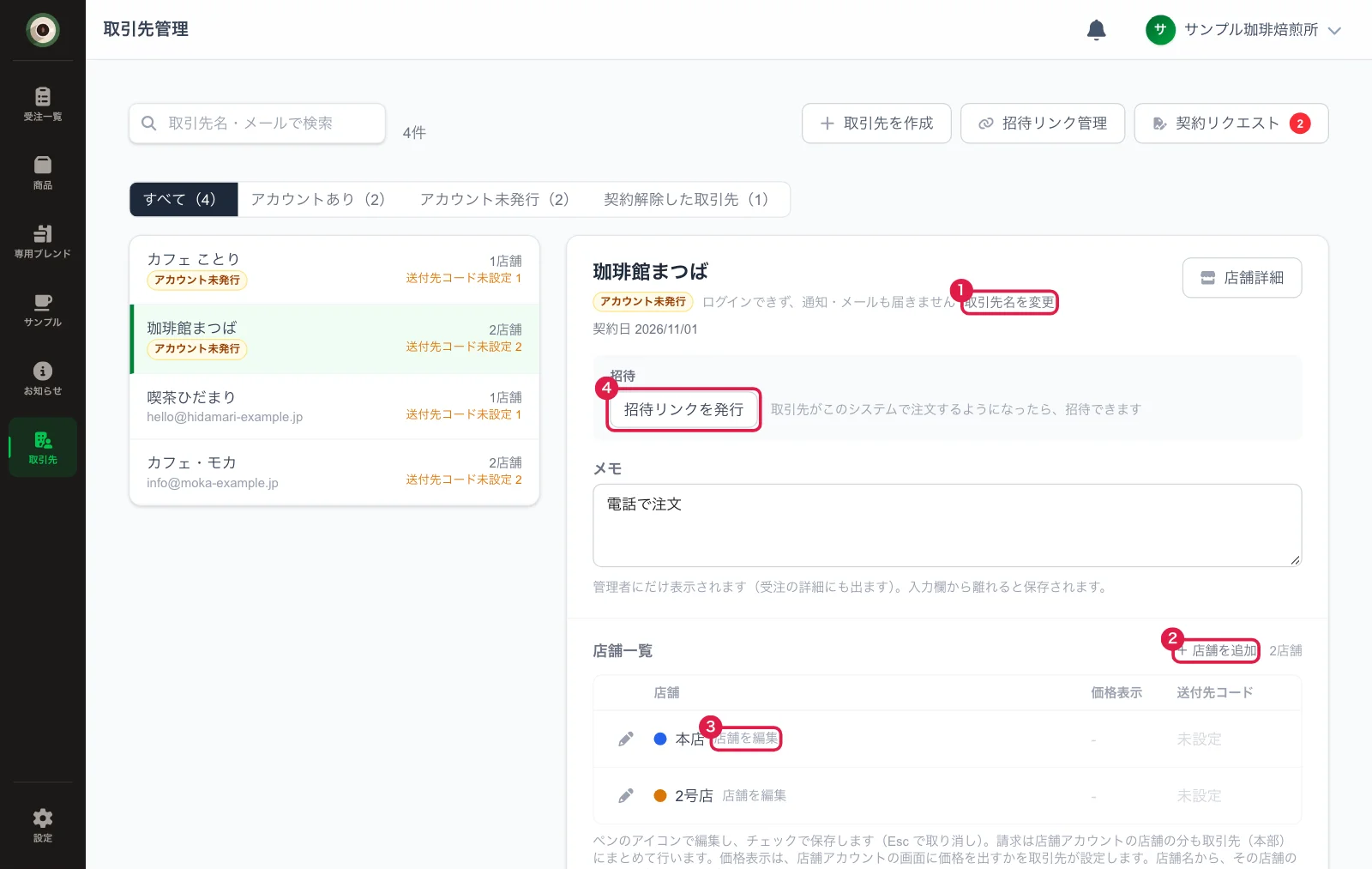
Task: Open the 受注一覧 sidebar icon
Action: pos(43,103)
